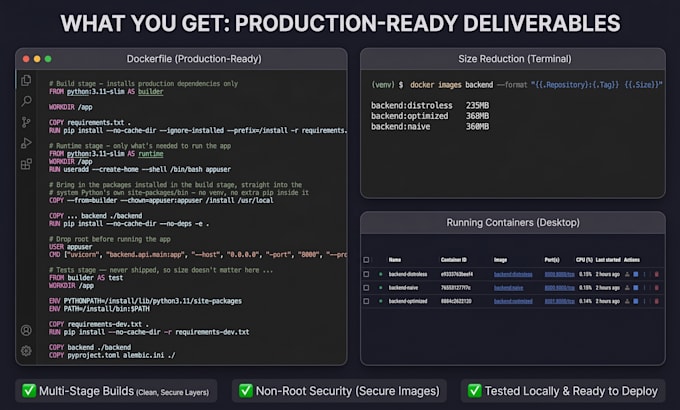The image size is (680, 410).
Task: Stop the backend-distroless container using its blue square
Action: point(636,274)
